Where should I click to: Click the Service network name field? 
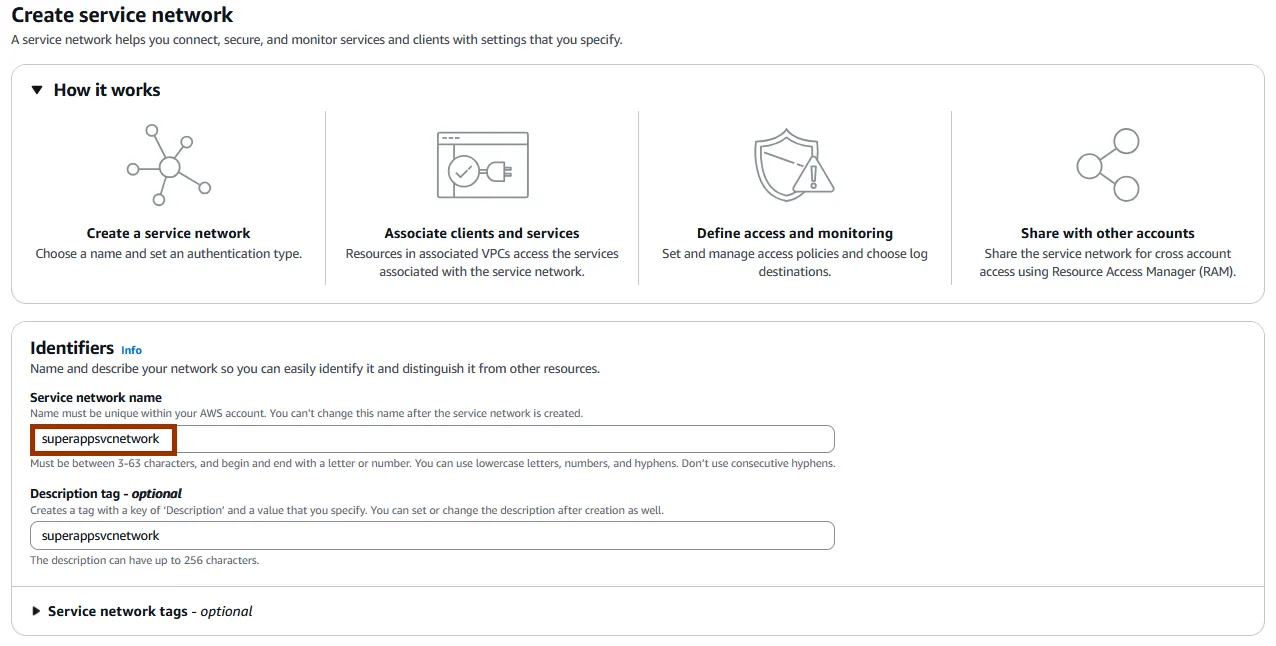pyautogui.click(x=432, y=439)
